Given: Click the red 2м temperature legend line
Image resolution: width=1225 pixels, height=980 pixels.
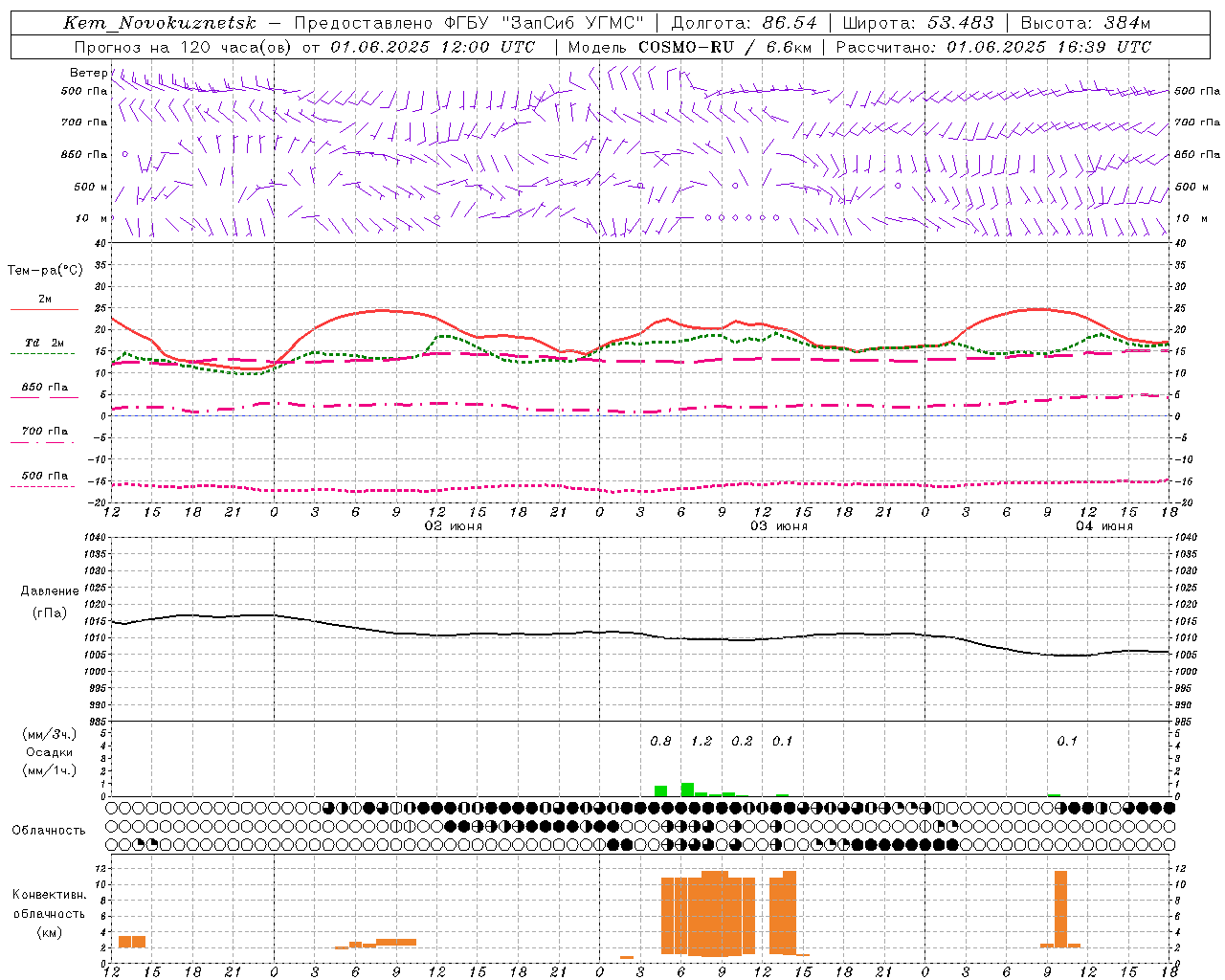Looking at the screenshot, I should coord(44,310).
